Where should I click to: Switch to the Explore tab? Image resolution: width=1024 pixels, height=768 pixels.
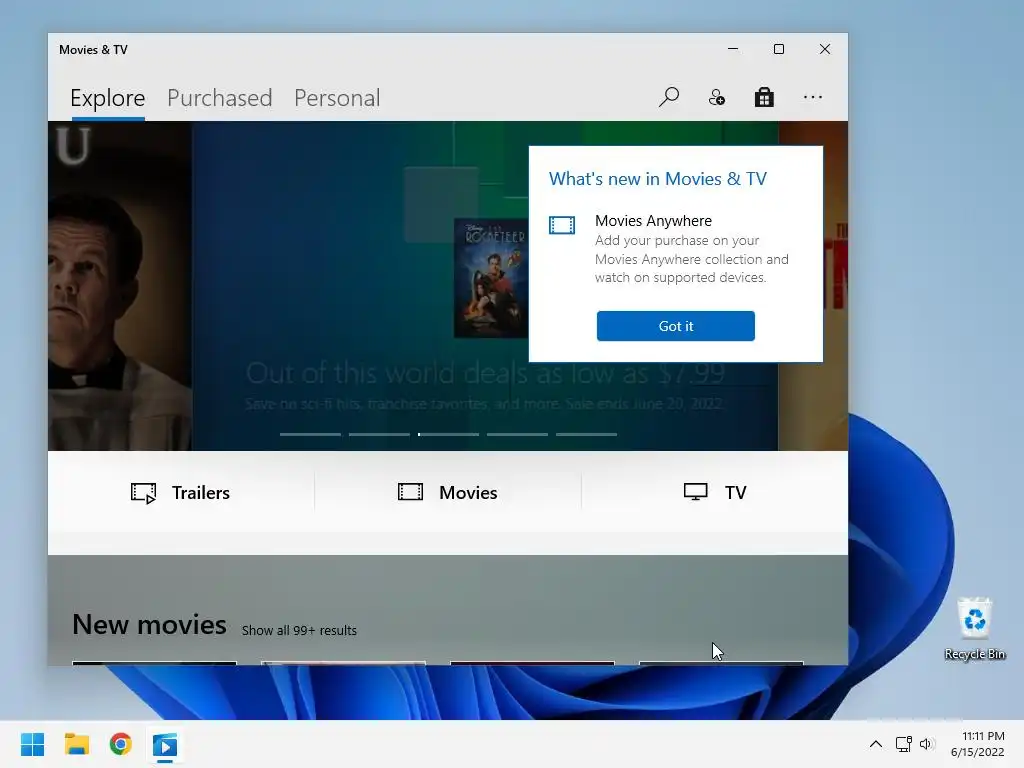click(108, 98)
